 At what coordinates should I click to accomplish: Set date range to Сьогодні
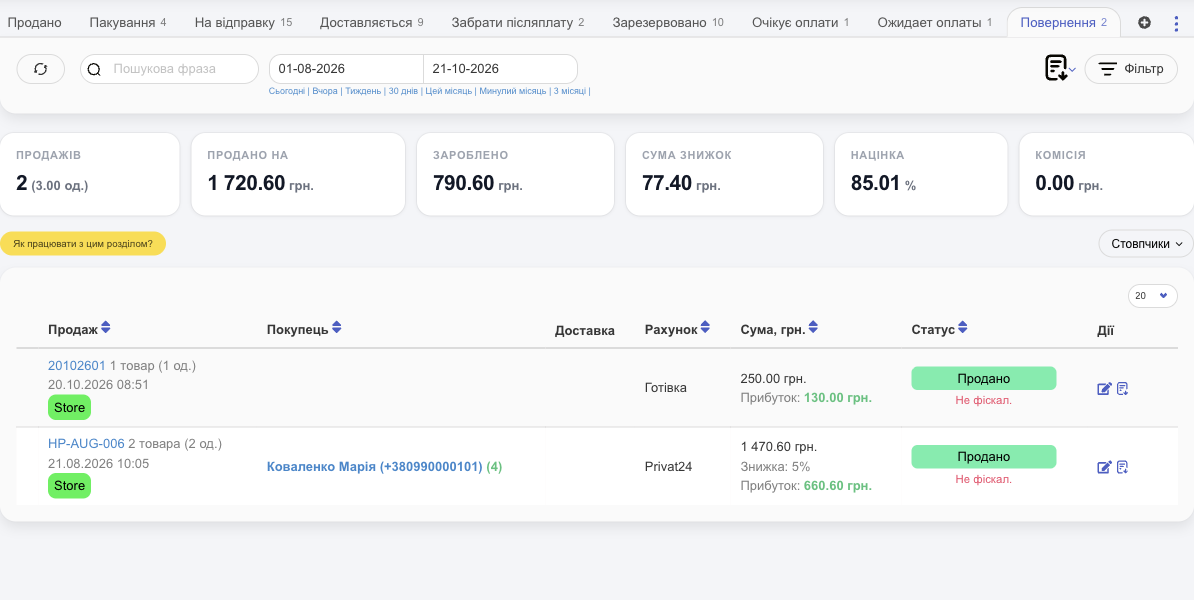pos(287,91)
